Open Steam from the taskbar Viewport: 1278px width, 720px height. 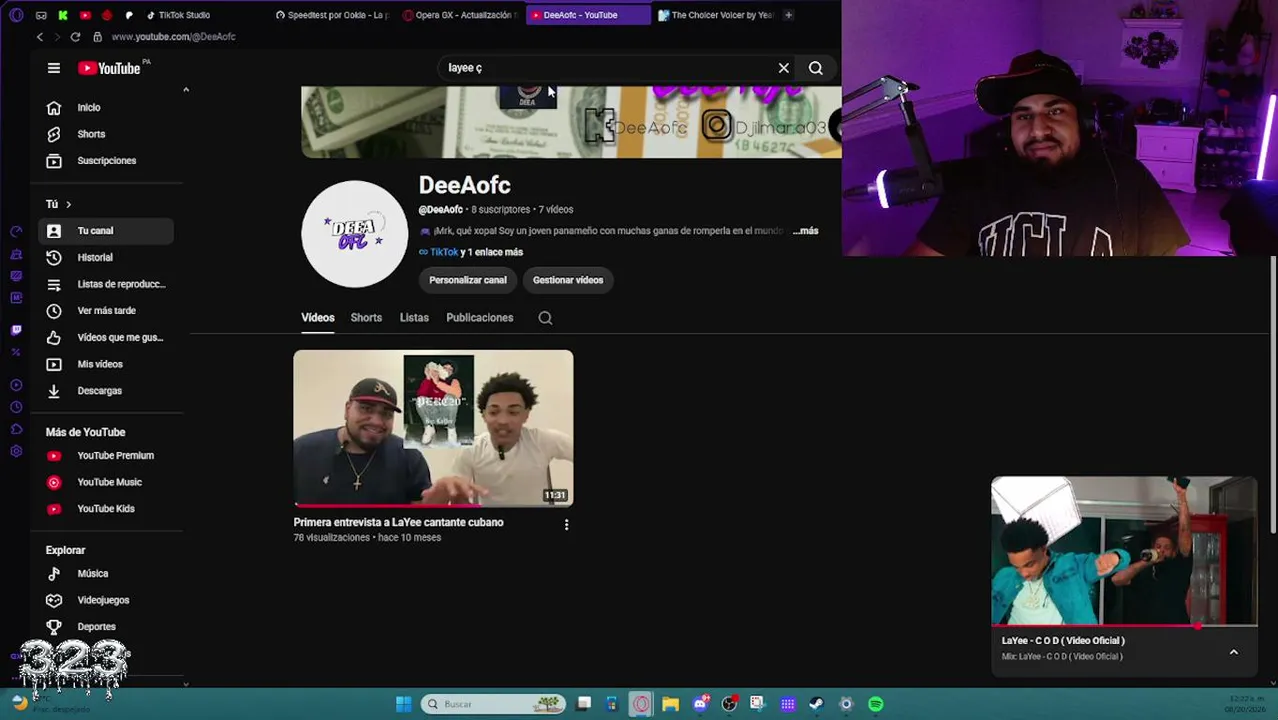817,704
